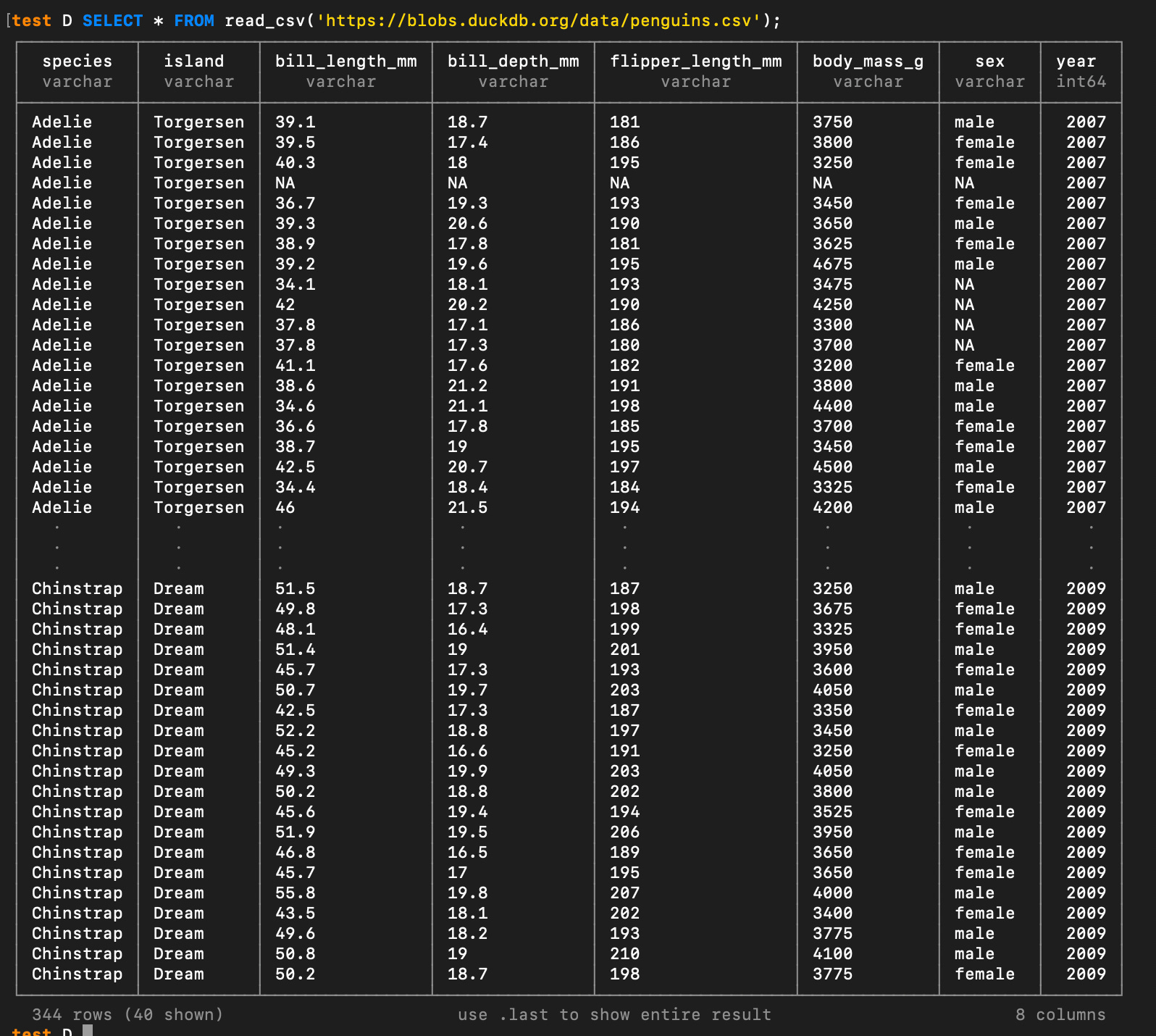Click body mass value 3525
The width and height of the screenshot is (1156, 1036).
point(833,811)
